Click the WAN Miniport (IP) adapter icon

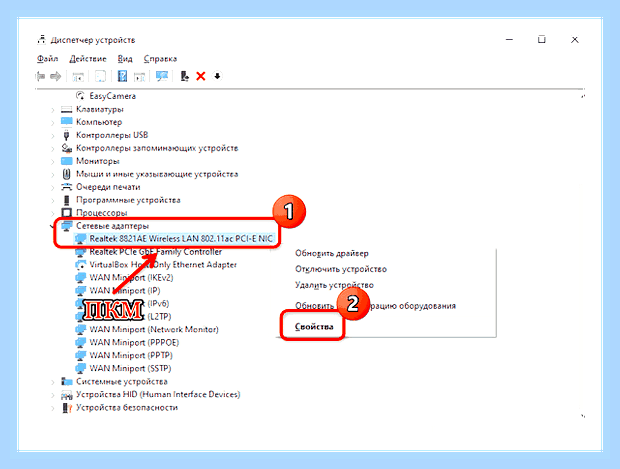coord(81,291)
